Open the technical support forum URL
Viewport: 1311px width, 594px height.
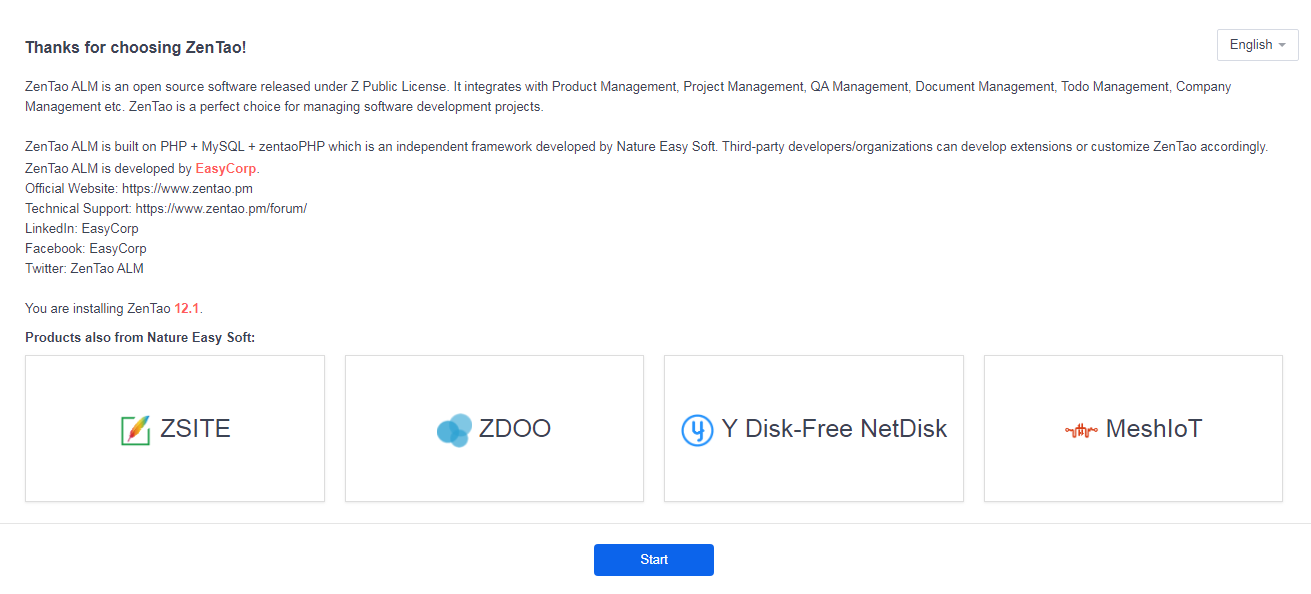click(221, 209)
